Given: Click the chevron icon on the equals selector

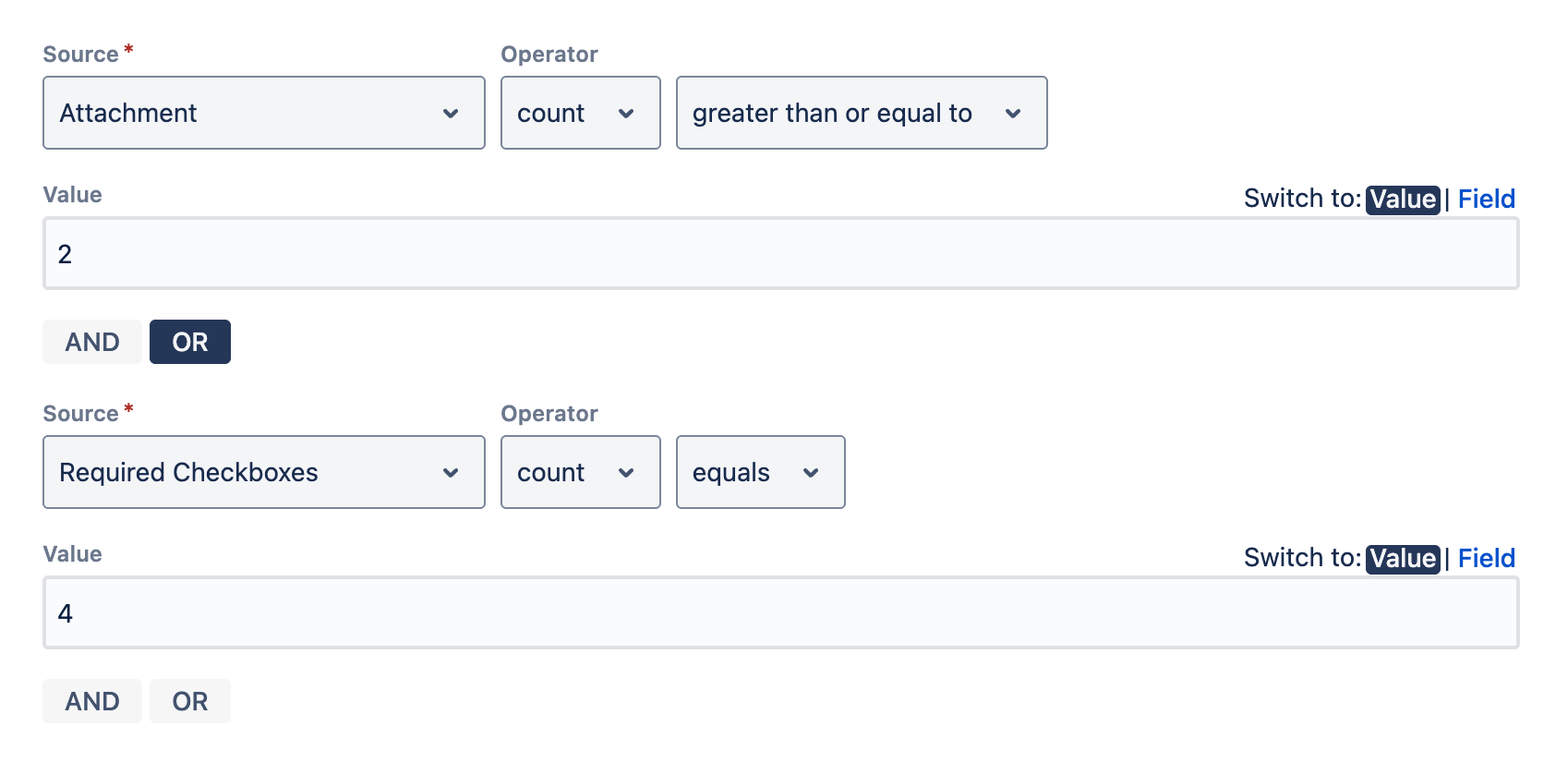Looking at the screenshot, I should [x=811, y=472].
